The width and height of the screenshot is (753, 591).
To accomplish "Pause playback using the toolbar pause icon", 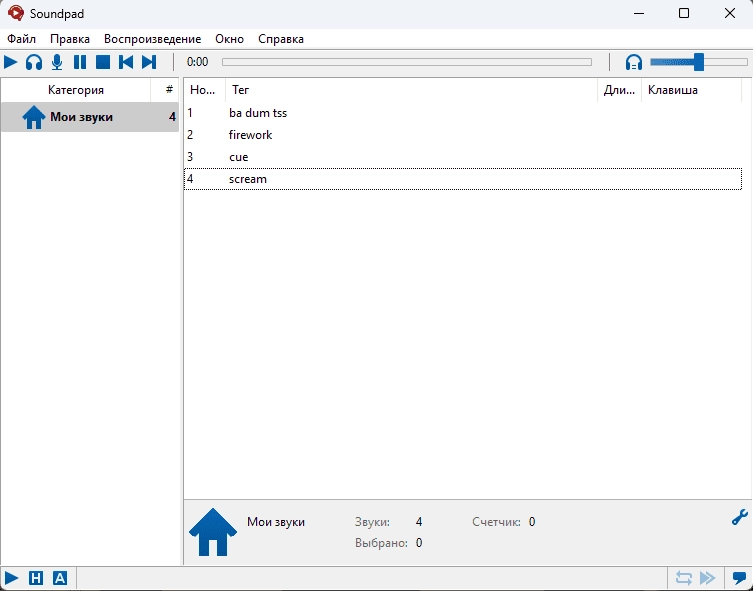I will pyautogui.click(x=80, y=62).
